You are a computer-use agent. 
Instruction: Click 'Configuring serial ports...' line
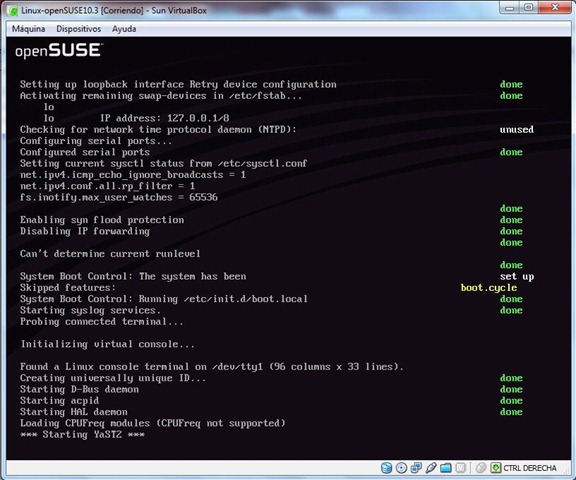(96, 141)
